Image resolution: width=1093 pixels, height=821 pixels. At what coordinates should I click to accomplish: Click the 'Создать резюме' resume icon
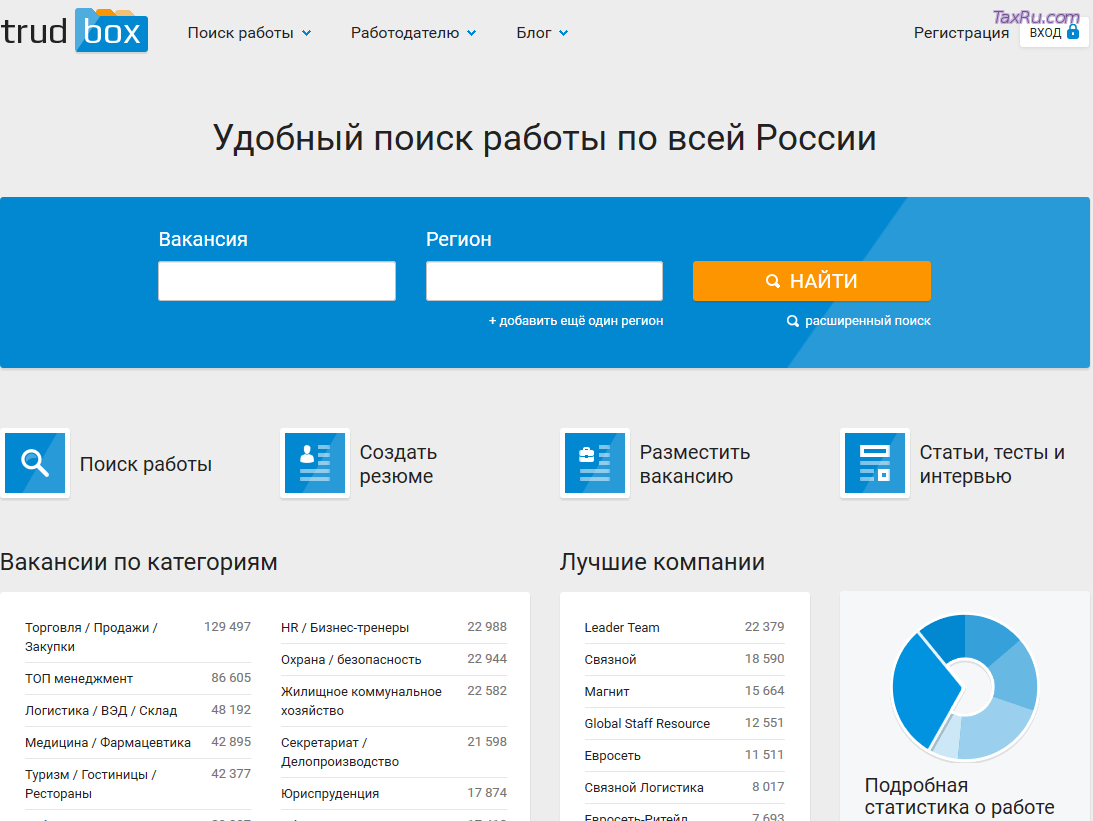[315, 464]
